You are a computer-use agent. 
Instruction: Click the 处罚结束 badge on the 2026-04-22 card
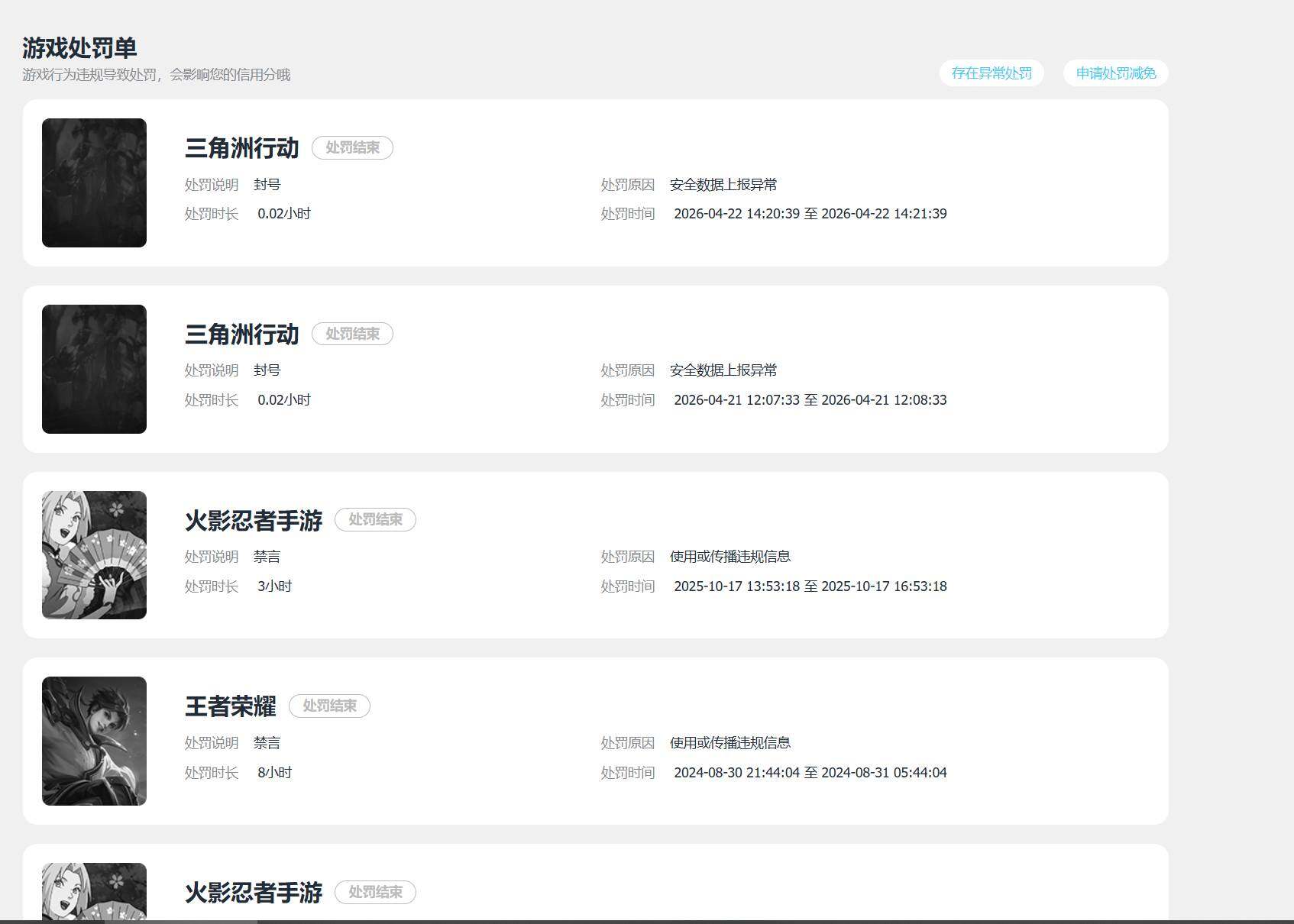click(352, 148)
